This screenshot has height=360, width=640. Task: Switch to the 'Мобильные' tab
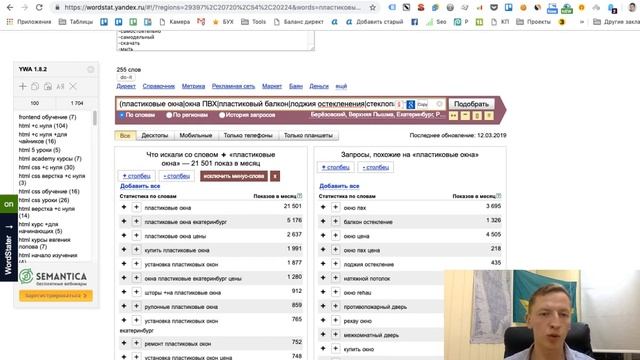(x=196, y=136)
